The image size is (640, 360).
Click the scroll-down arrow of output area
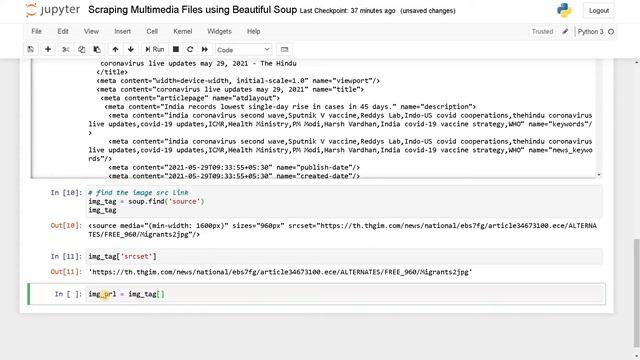[598, 175]
